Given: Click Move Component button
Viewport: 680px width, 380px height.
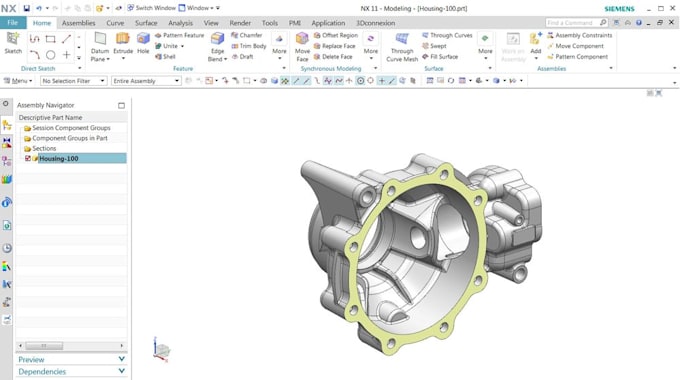Looking at the screenshot, I should (x=575, y=46).
